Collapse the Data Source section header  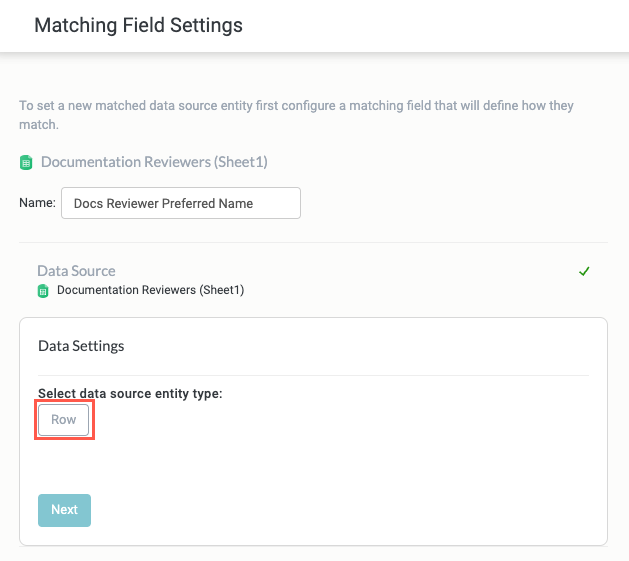pos(76,271)
